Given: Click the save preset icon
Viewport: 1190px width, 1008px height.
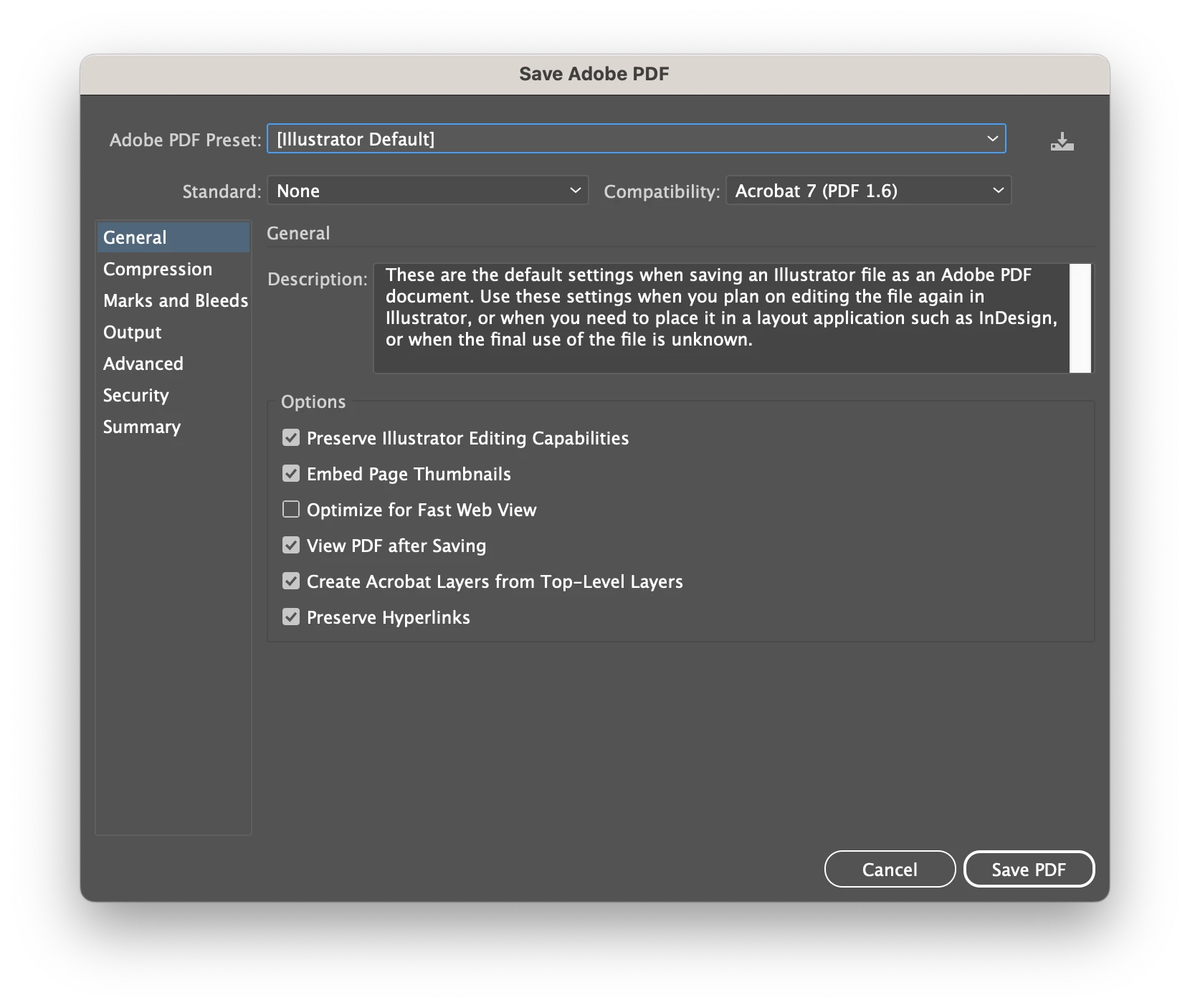Looking at the screenshot, I should [x=1062, y=141].
